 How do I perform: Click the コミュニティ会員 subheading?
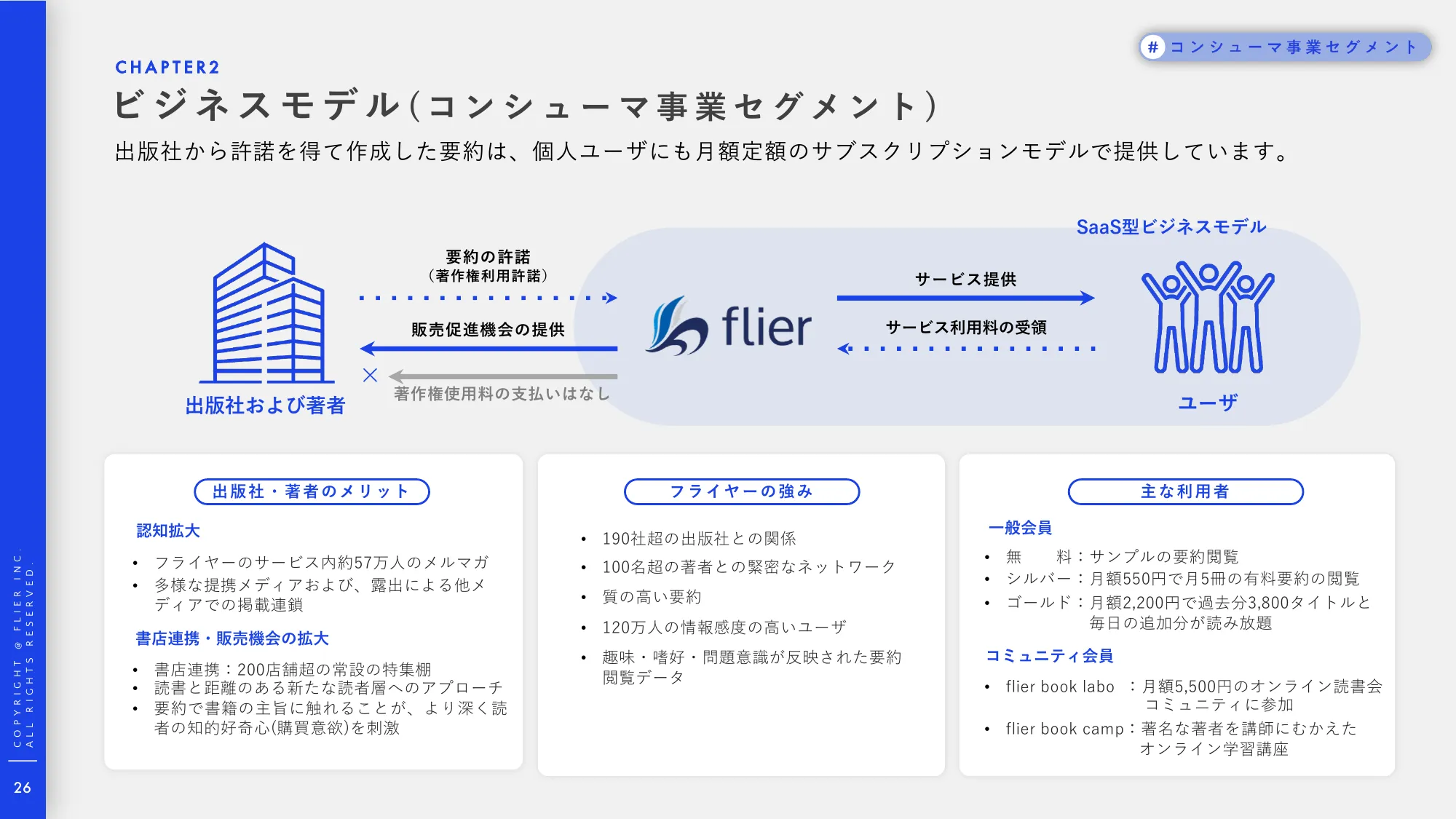click(x=1049, y=656)
